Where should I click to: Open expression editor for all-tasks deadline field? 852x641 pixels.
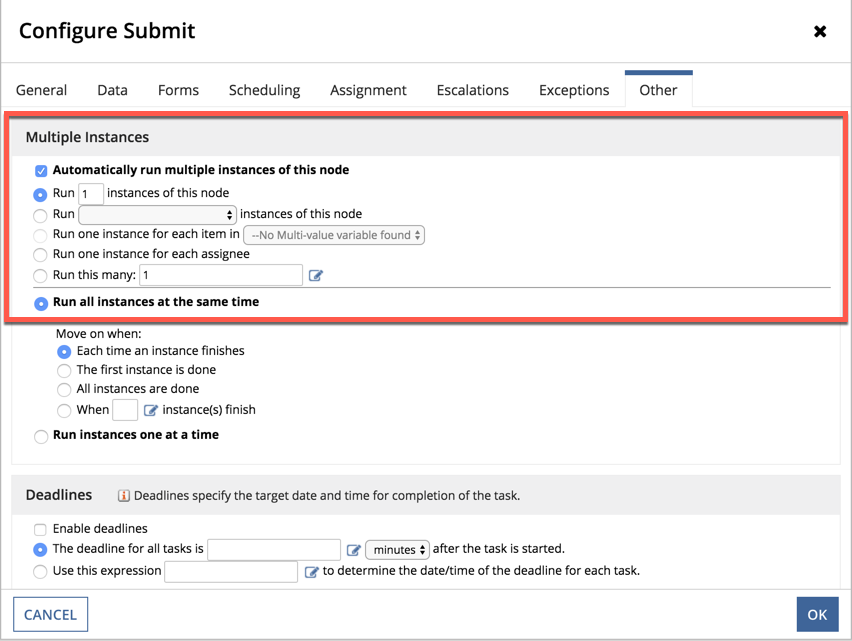click(354, 550)
